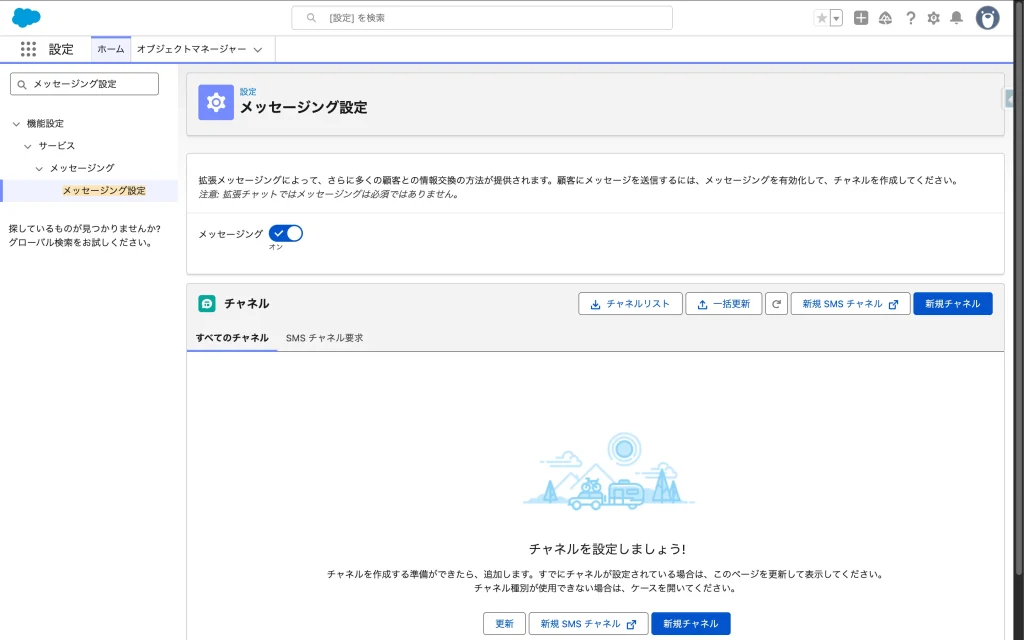Collapse the 機能設定 tree section
Image resolution: width=1024 pixels, height=640 pixels.
16,123
